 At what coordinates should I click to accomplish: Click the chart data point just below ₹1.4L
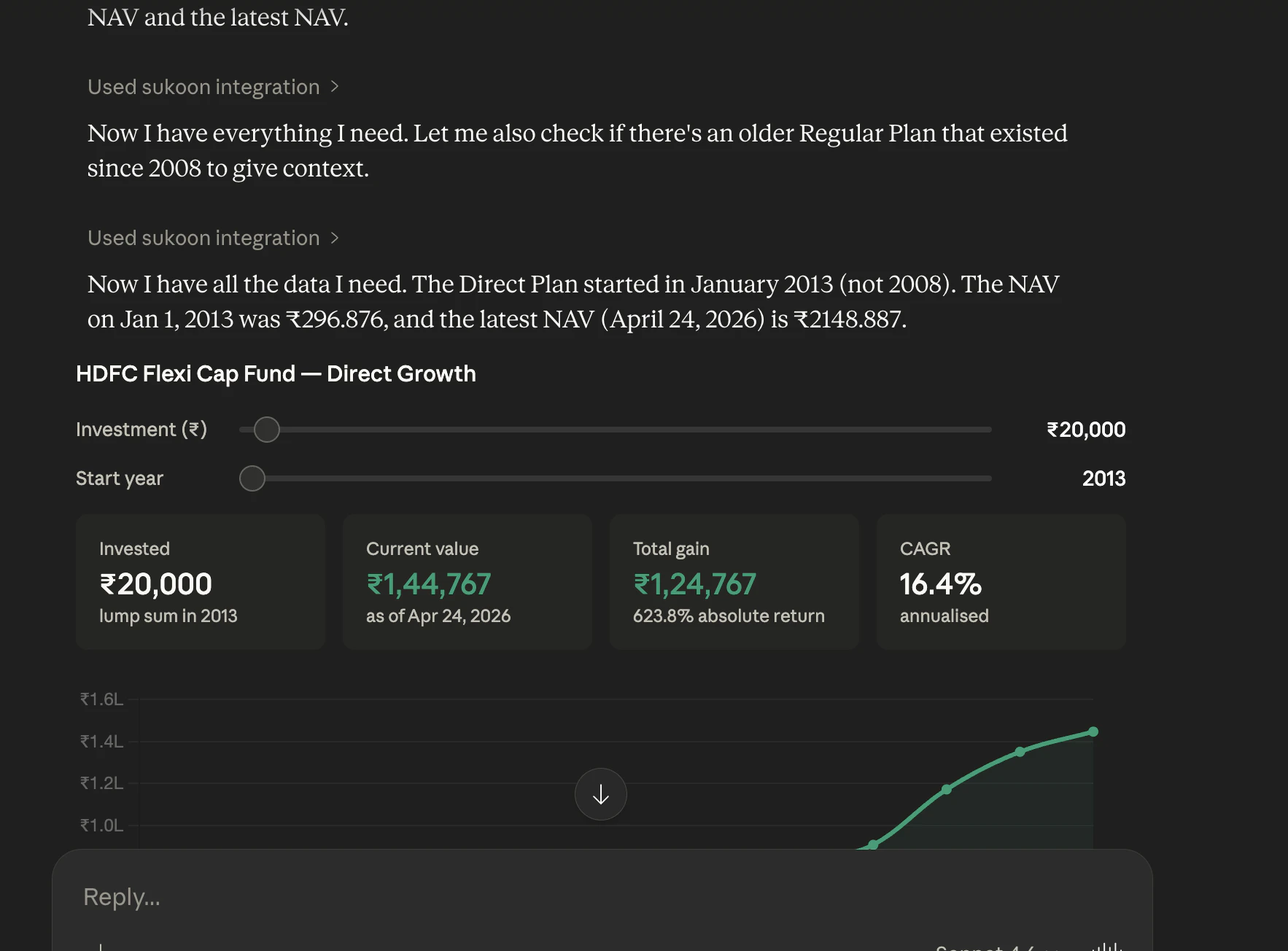1020,751
